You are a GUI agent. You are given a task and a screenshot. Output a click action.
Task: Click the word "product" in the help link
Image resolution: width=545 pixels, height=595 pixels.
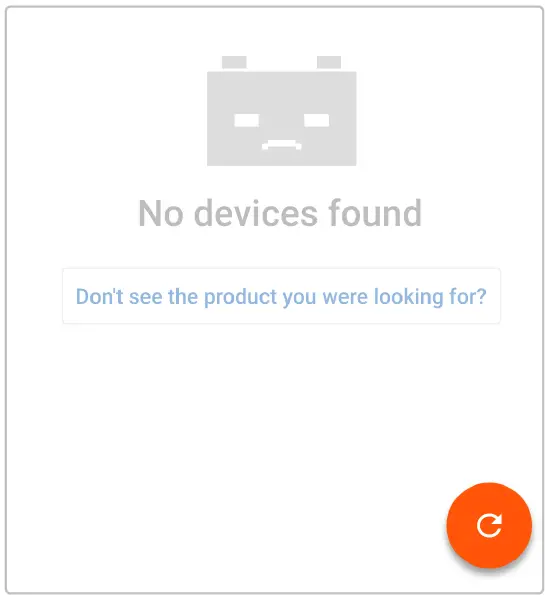(x=240, y=297)
